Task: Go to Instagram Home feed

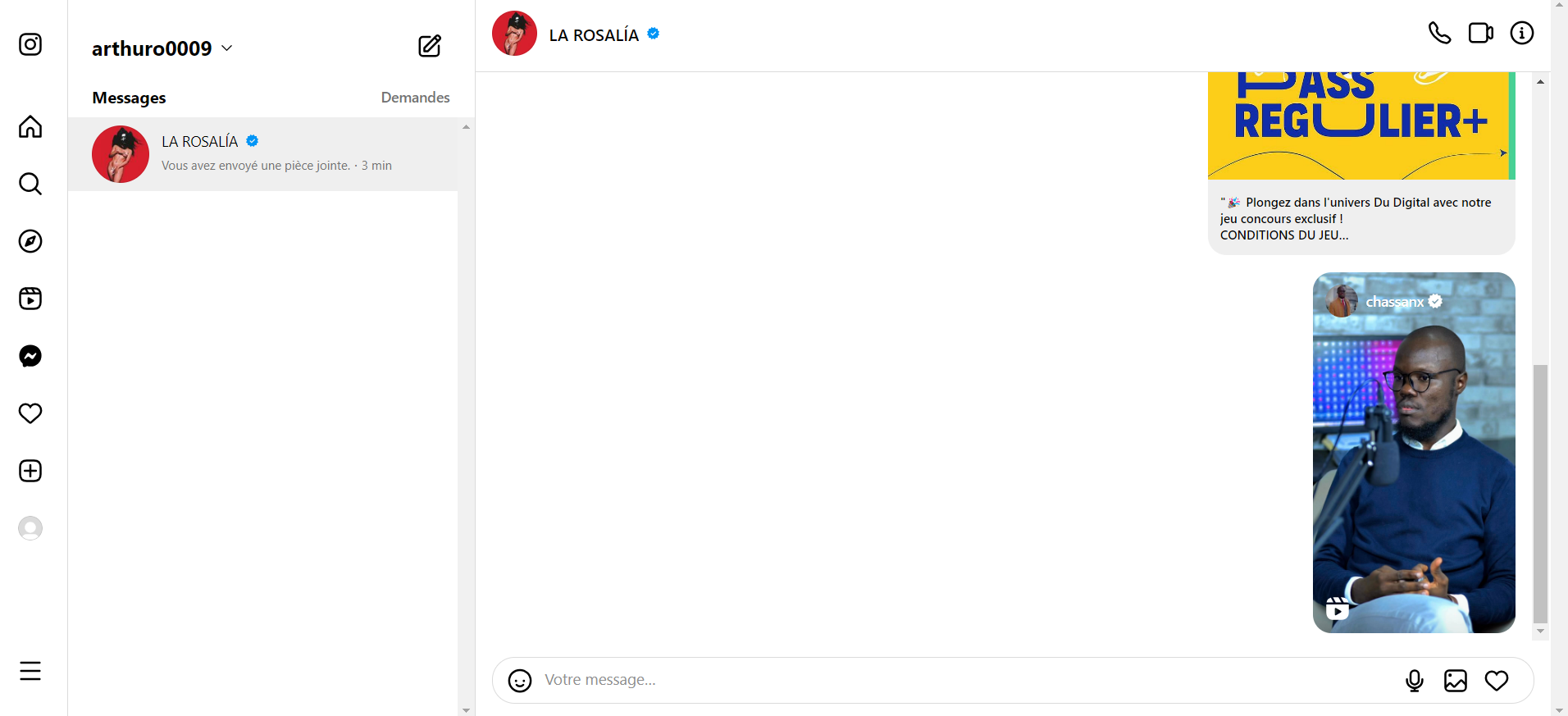Action: [x=30, y=126]
